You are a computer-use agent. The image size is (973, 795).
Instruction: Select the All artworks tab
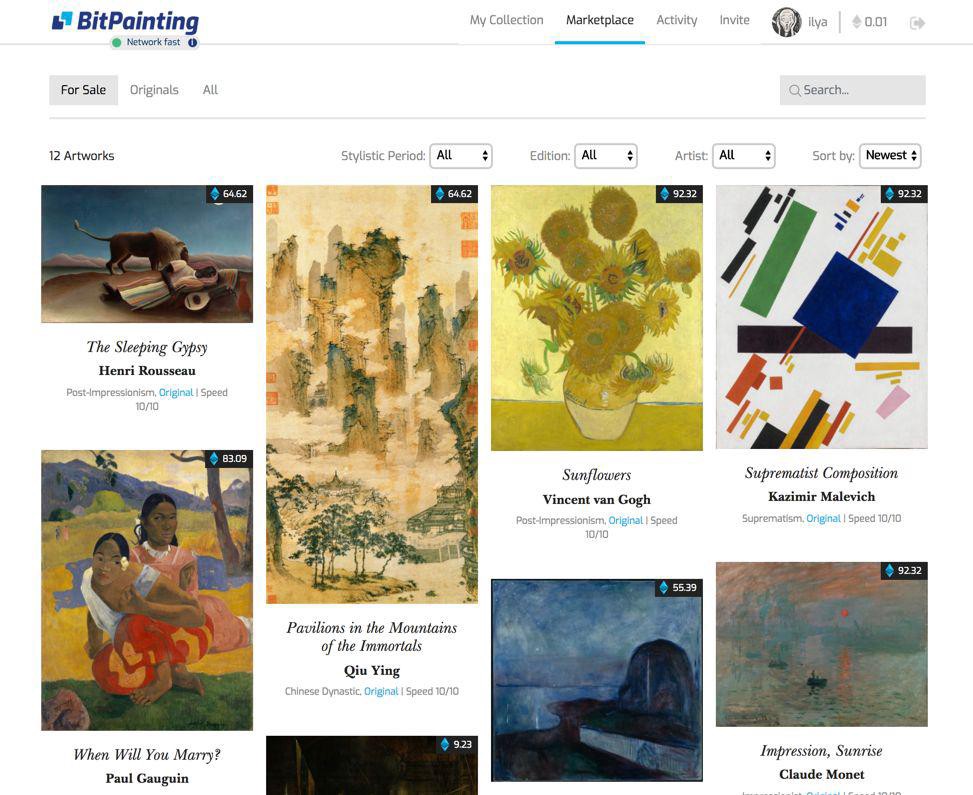(210, 90)
